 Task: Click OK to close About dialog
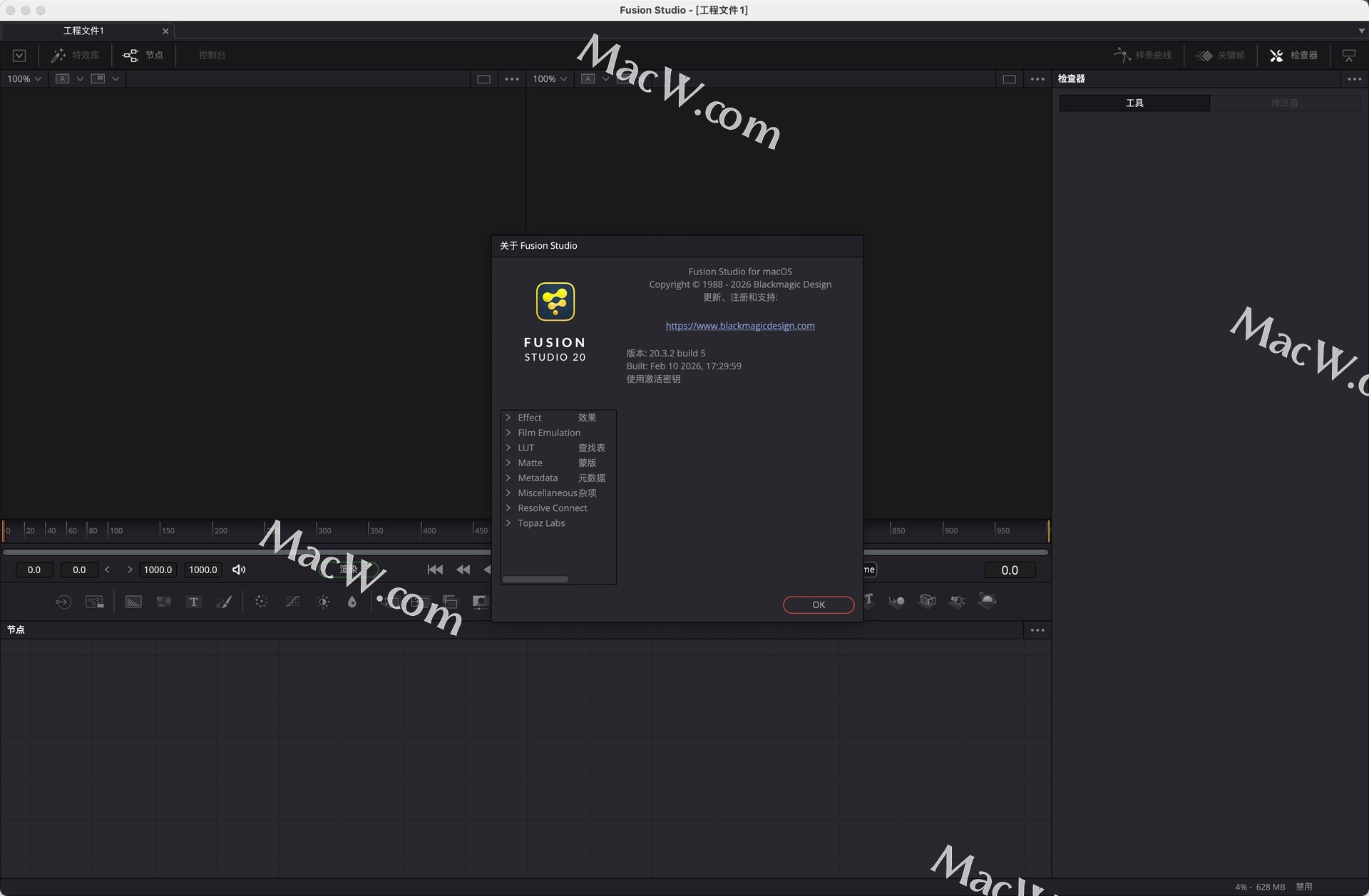[818, 604]
